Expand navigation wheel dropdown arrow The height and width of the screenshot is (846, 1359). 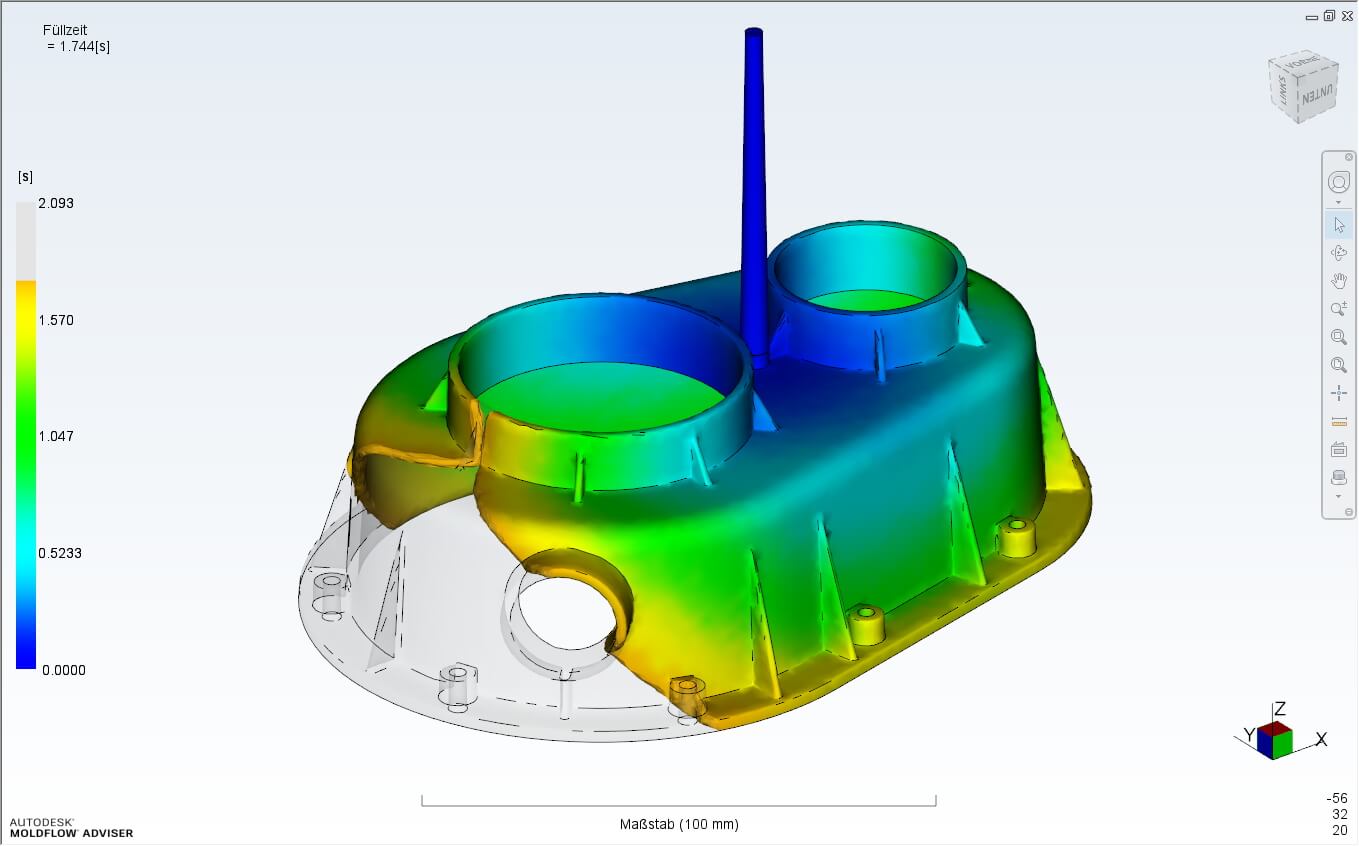[x=1339, y=202]
